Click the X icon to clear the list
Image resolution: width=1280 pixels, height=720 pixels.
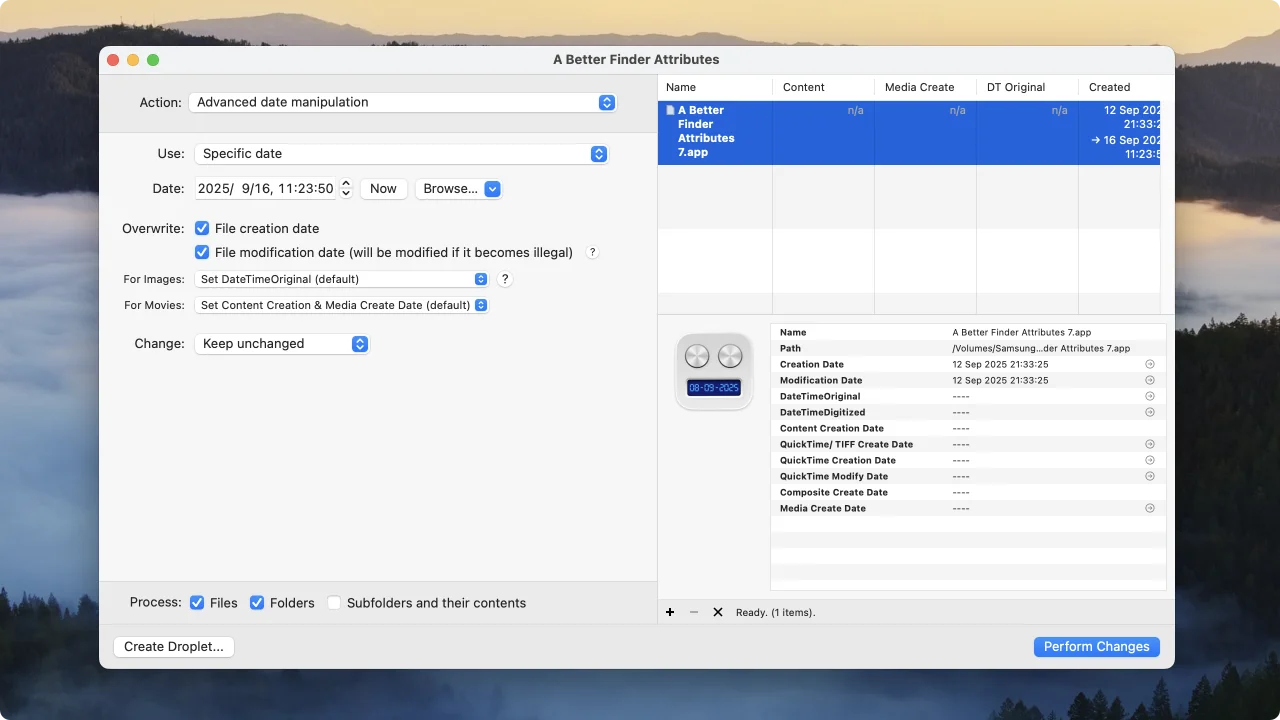pos(717,612)
